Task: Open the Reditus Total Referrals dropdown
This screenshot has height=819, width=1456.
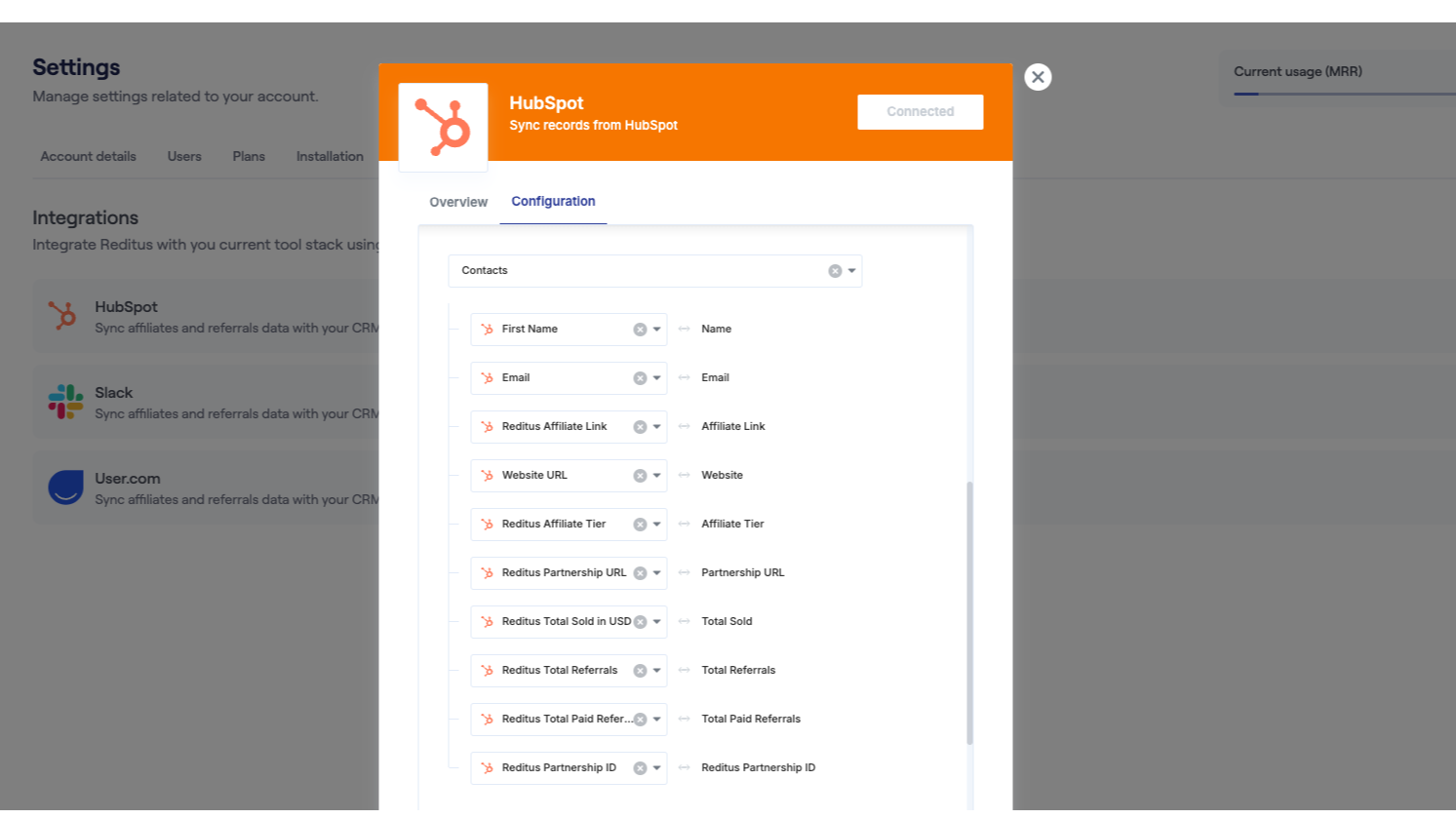Action: [x=657, y=671]
